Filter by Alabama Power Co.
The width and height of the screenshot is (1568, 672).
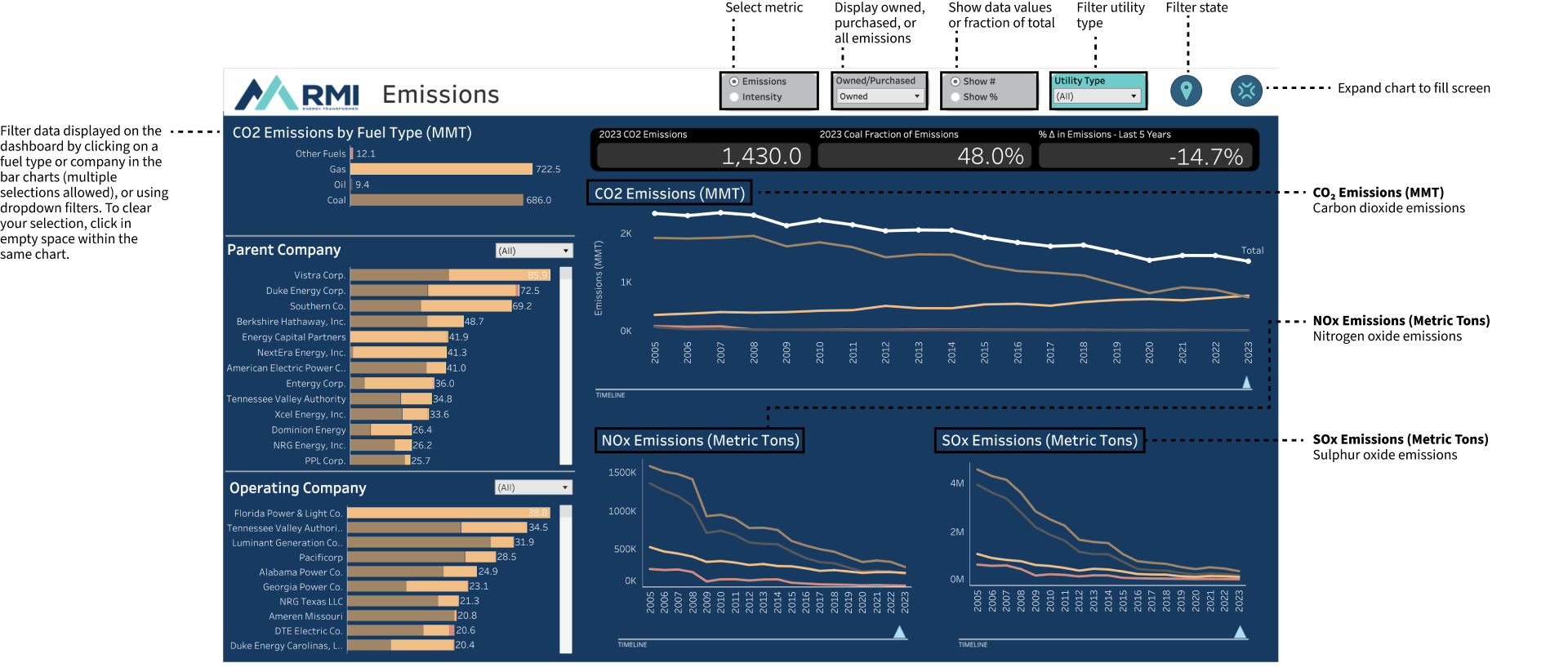coord(412,572)
